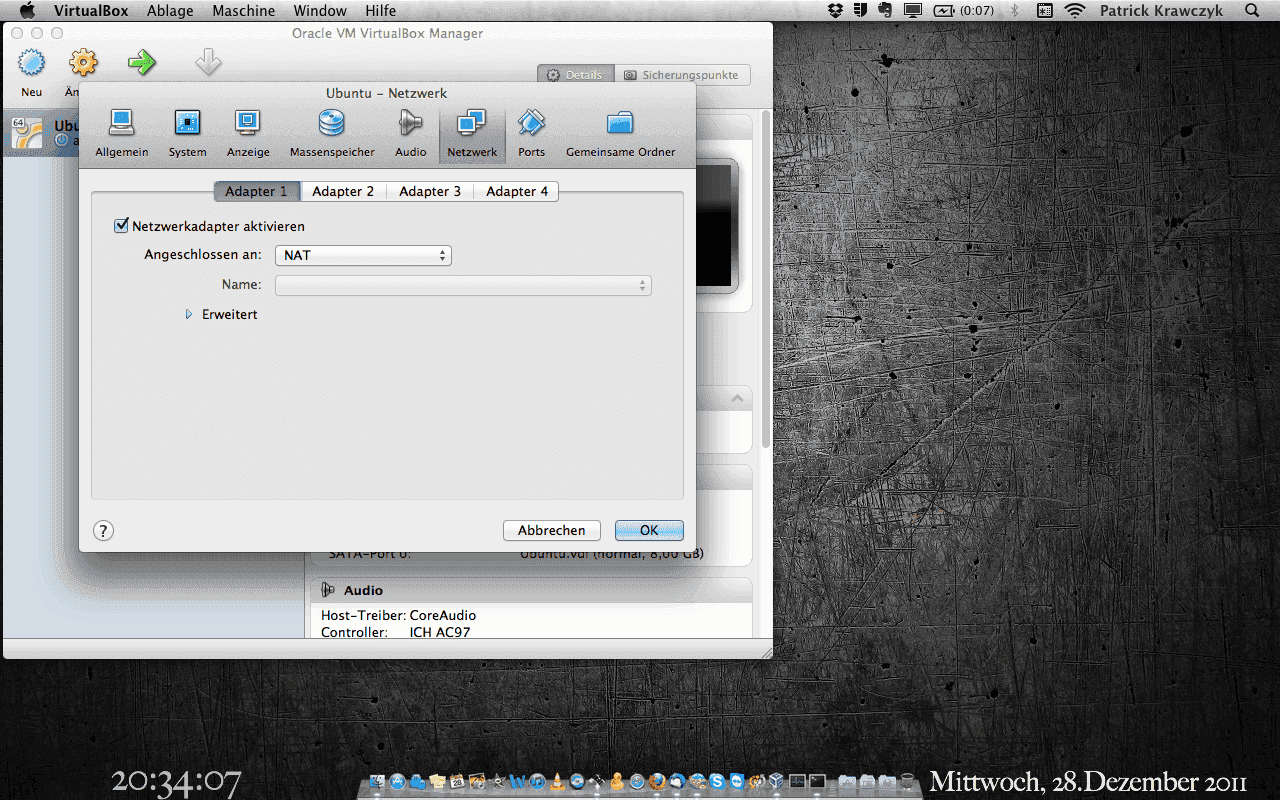The width and height of the screenshot is (1280, 800).
Task: Open the Ablage menu
Action: pos(170,11)
